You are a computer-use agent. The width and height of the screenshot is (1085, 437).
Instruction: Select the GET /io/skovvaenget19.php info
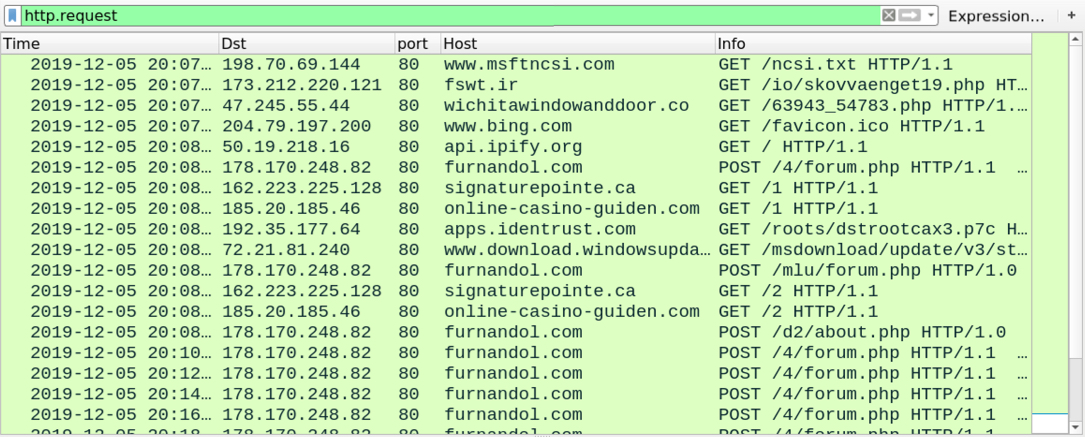pyautogui.click(x=873, y=85)
